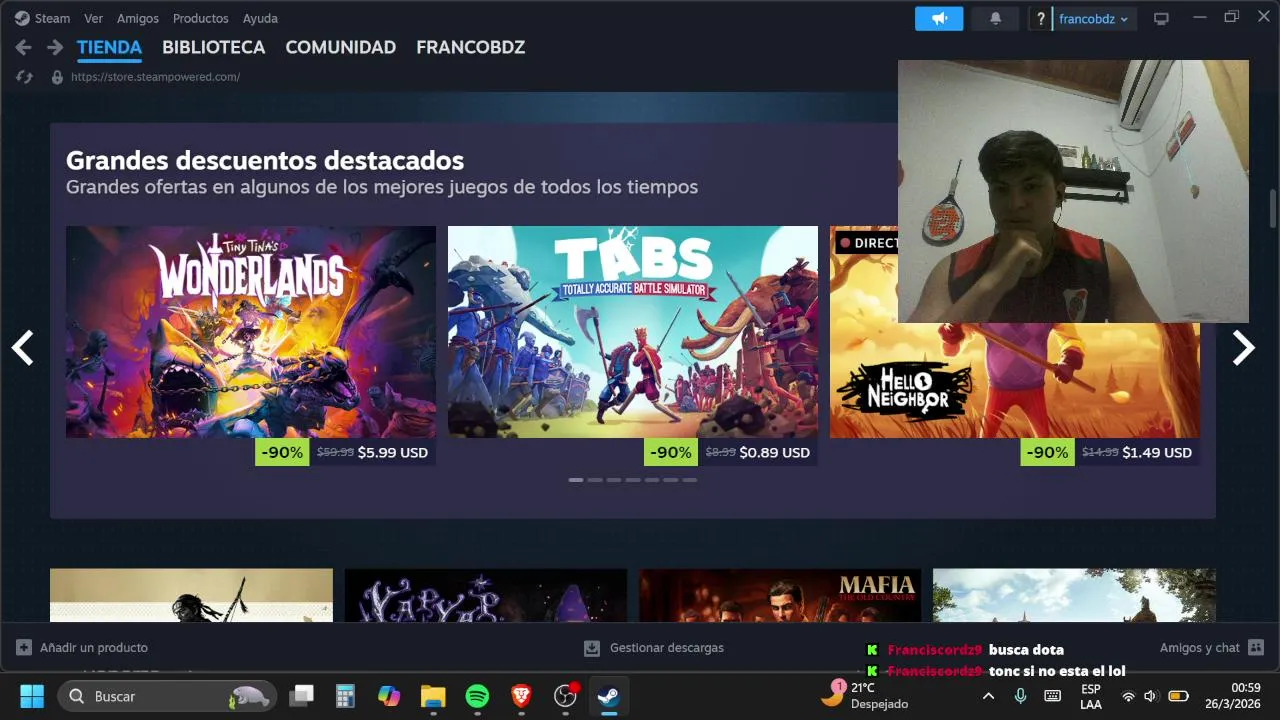Click the microphone tray icon
The height and width of the screenshot is (720, 1280).
tap(1020, 696)
